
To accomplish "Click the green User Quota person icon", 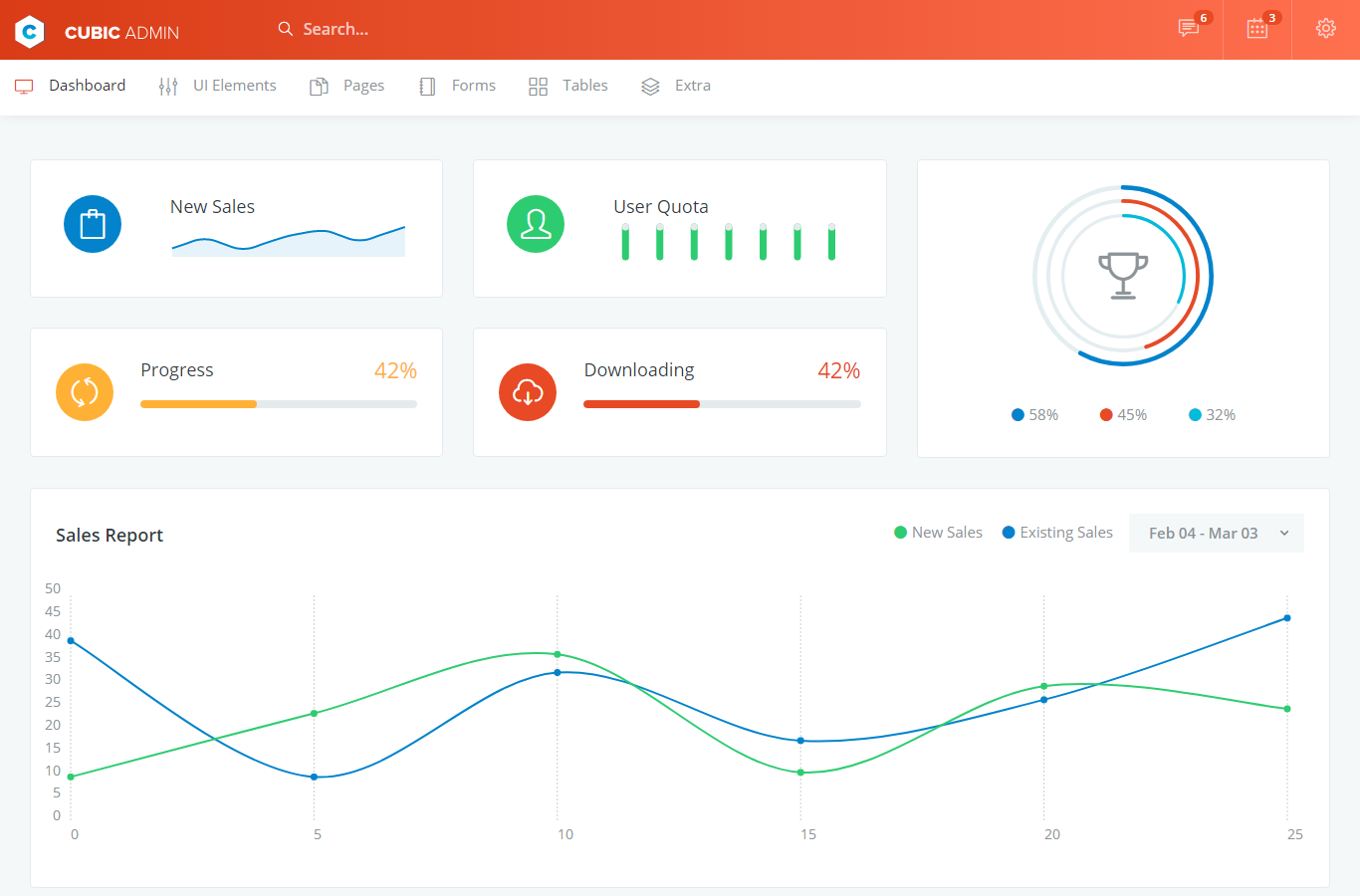I will [536, 224].
